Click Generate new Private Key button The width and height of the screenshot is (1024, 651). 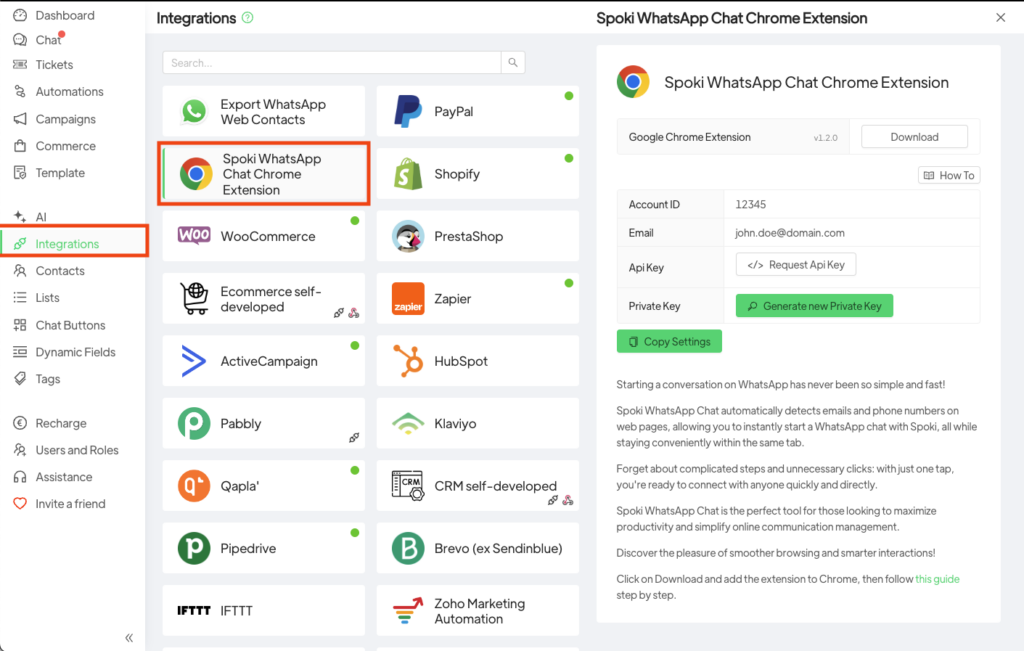point(814,306)
